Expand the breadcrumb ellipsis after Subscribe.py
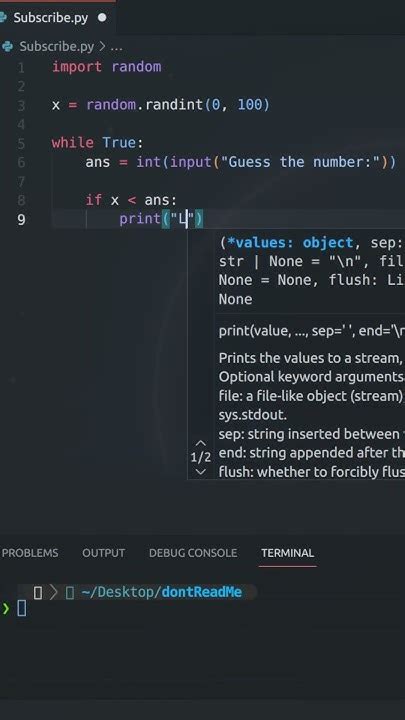This screenshot has width=405, height=720. pyautogui.click(x=116, y=47)
